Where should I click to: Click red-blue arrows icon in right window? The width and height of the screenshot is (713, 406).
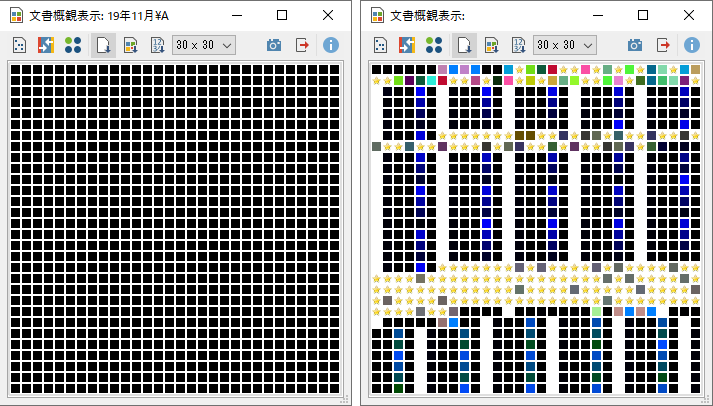coord(407,45)
